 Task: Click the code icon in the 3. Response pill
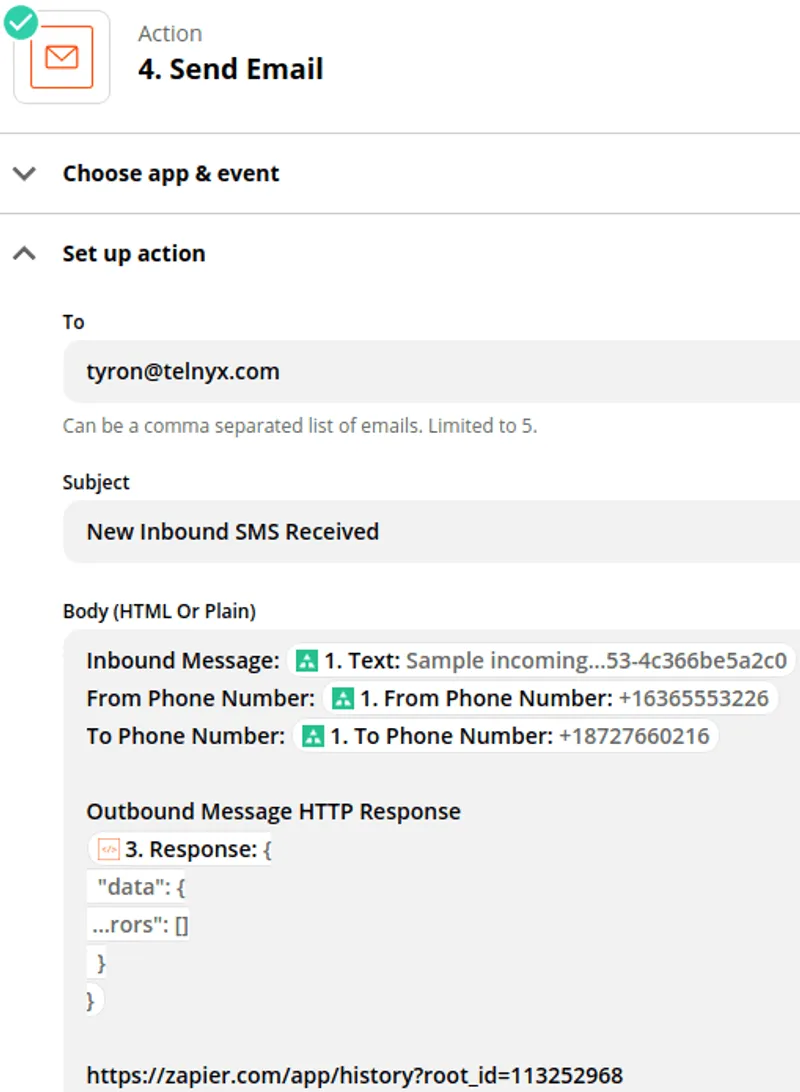108,848
